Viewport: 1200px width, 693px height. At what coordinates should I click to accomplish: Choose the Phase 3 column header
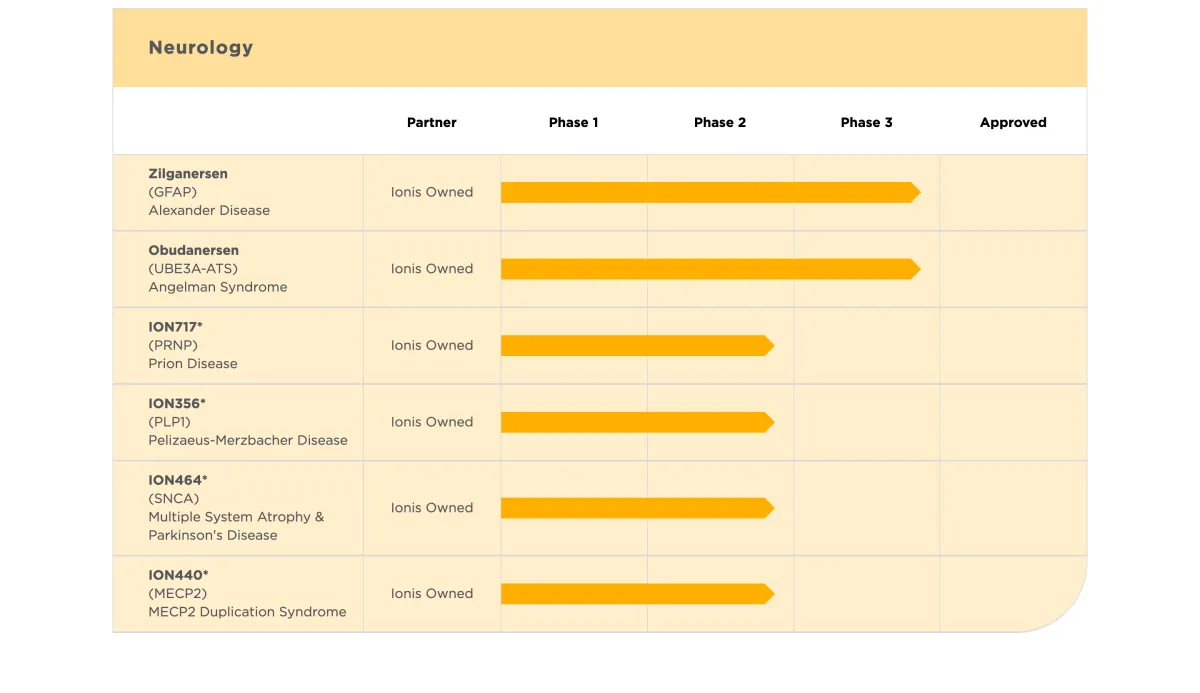[866, 122]
